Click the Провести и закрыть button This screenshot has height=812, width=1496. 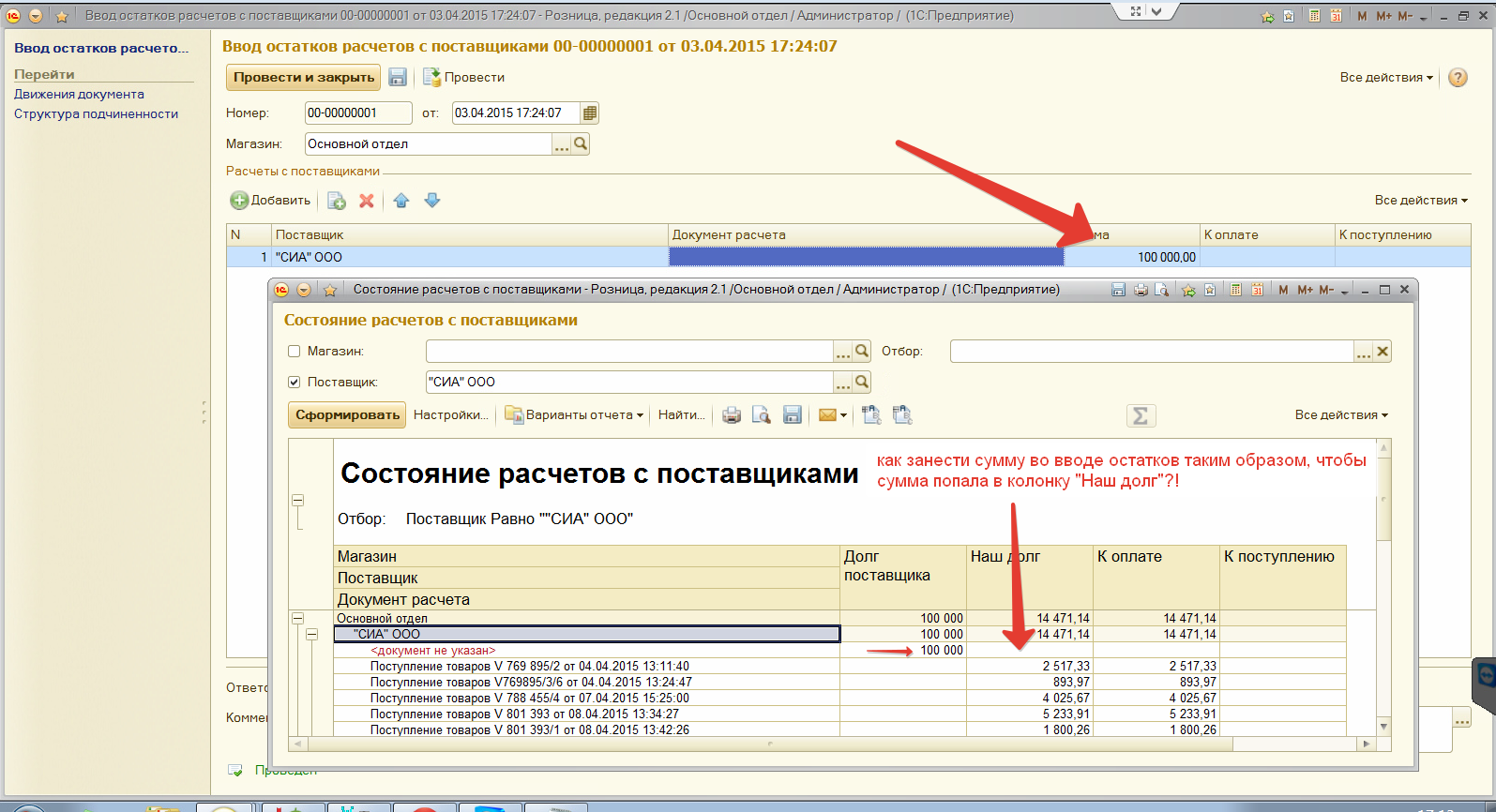(x=303, y=78)
